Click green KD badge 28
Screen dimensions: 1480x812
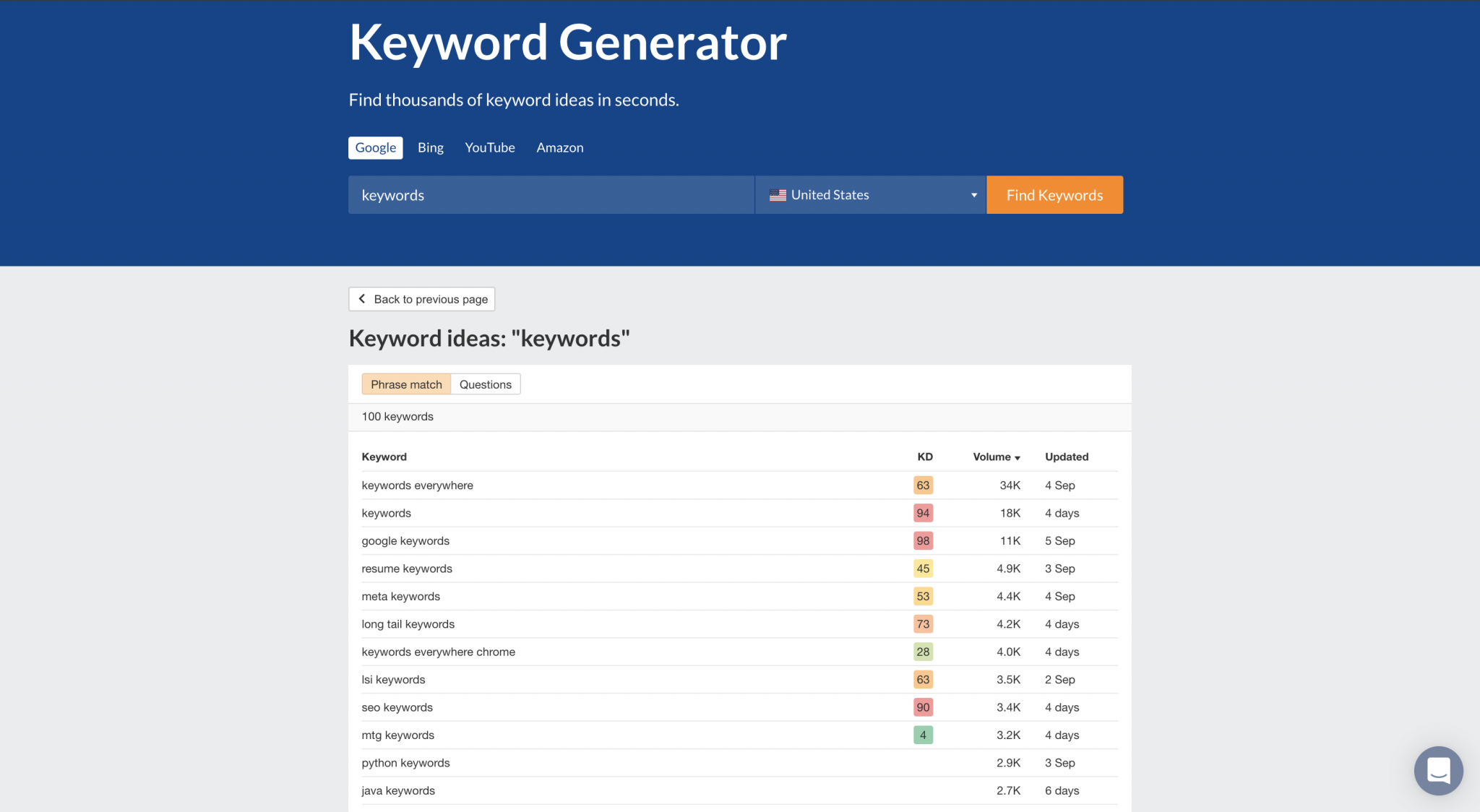(x=923, y=652)
